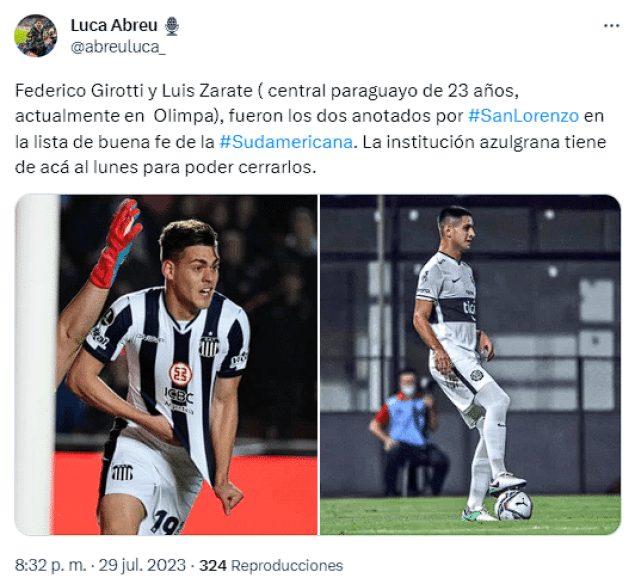
Task: Open Luca Abreu's round profile picture
Action: click(x=36, y=36)
